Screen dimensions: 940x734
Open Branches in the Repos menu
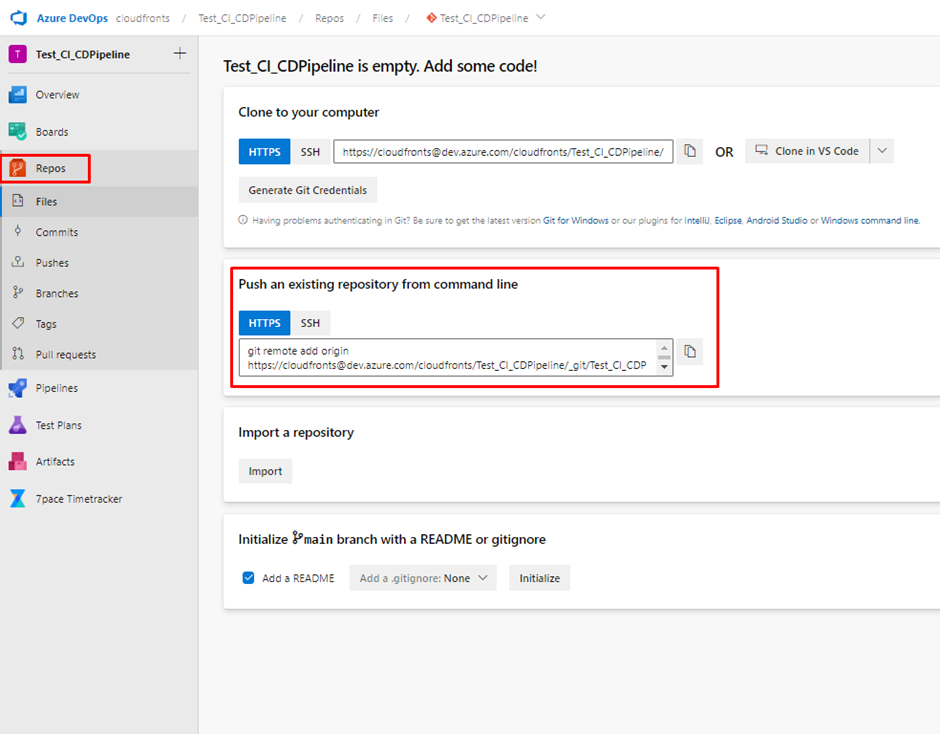(99, 293)
